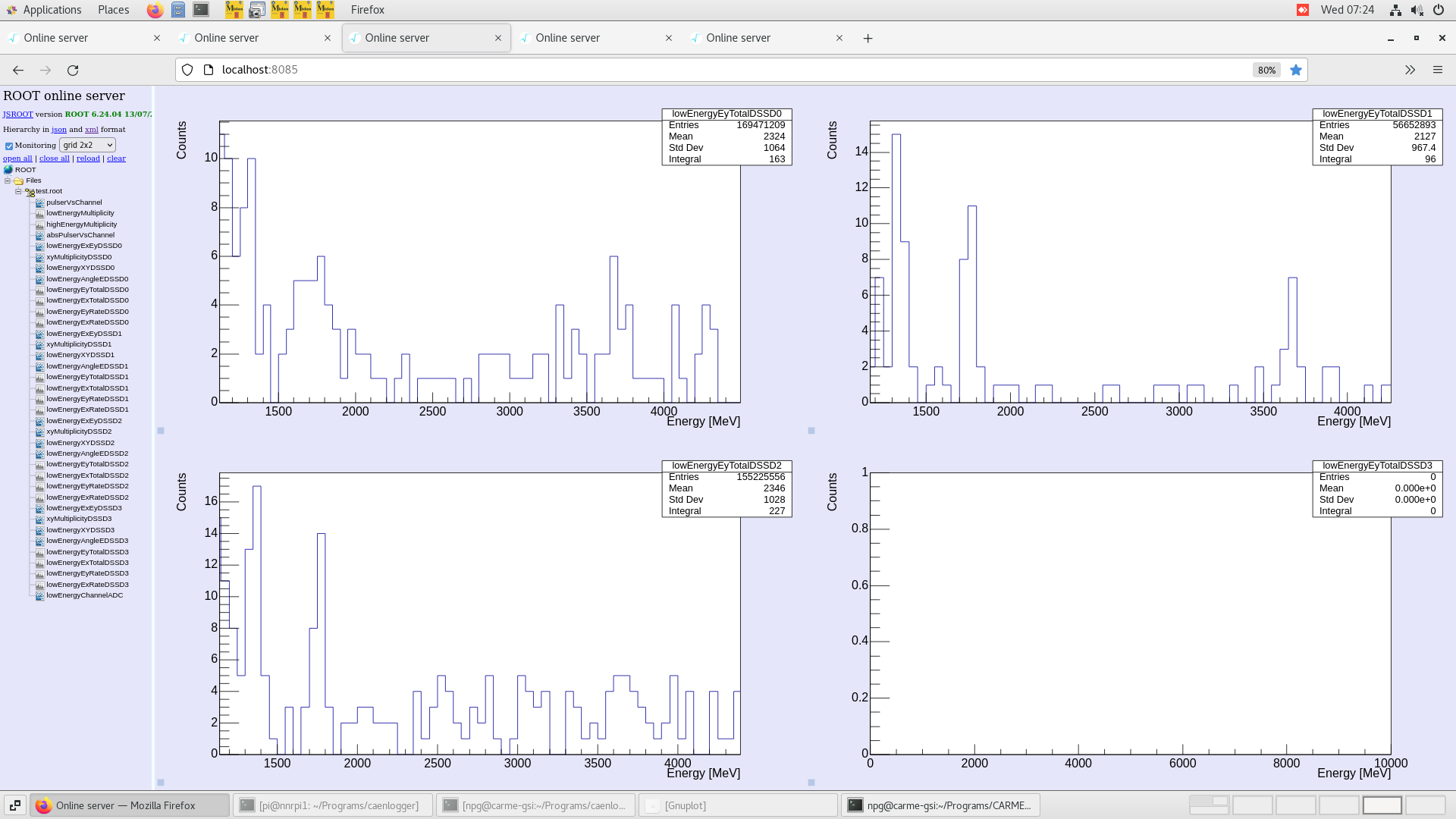Click the reload link in sidebar
Image resolution: width=1456 pixels, height=819 pixels.
88,158
